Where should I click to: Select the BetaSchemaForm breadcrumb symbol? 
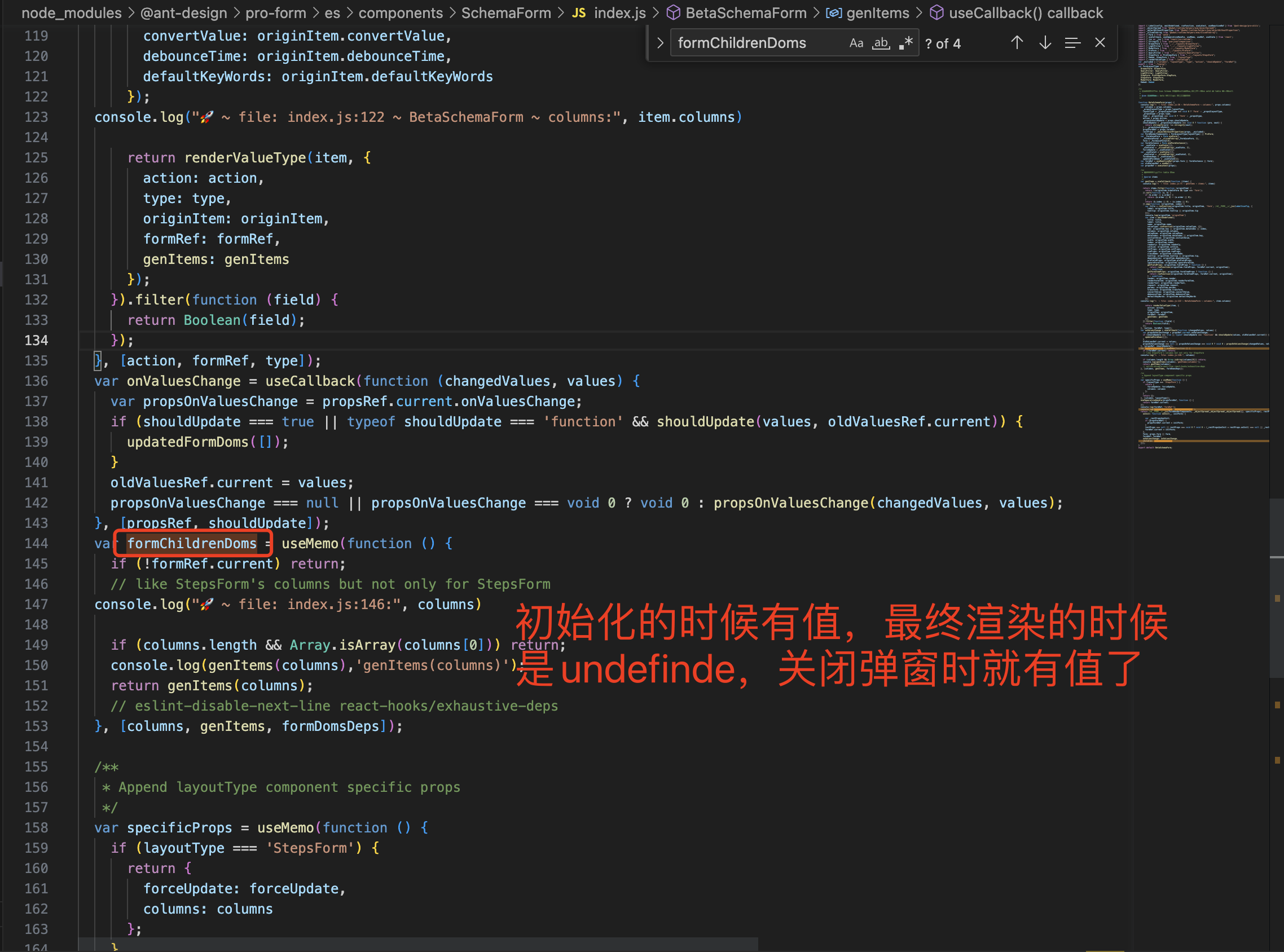tap(745, 12)
